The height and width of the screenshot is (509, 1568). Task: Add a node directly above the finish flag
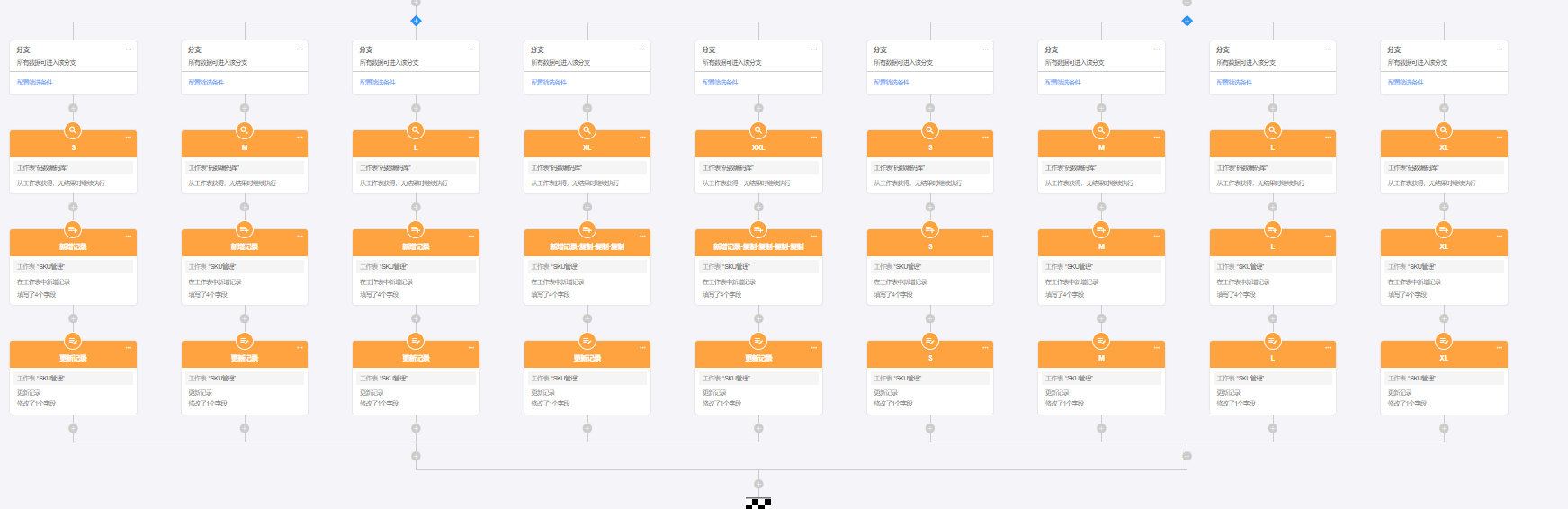coord(758,484)
